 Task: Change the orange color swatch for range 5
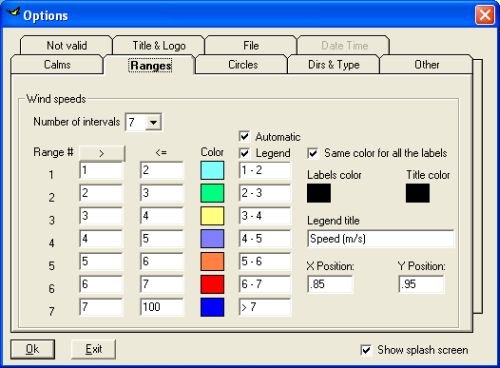point(212,261)
